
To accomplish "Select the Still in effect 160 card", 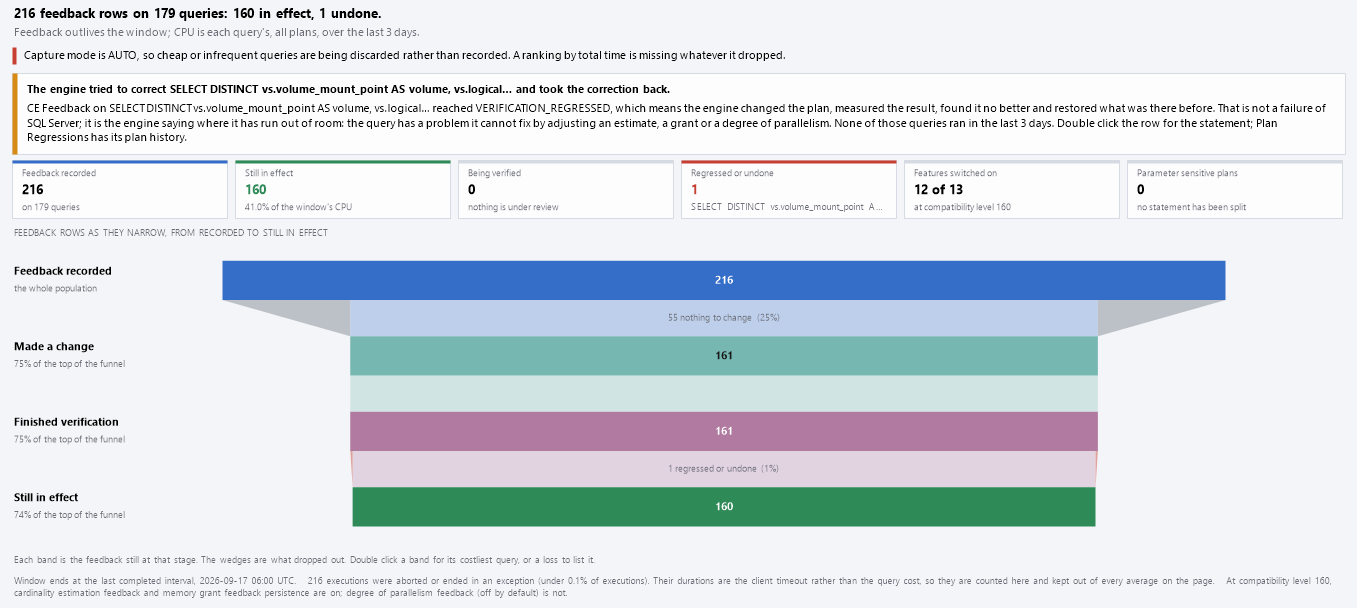I will (343, 189).
